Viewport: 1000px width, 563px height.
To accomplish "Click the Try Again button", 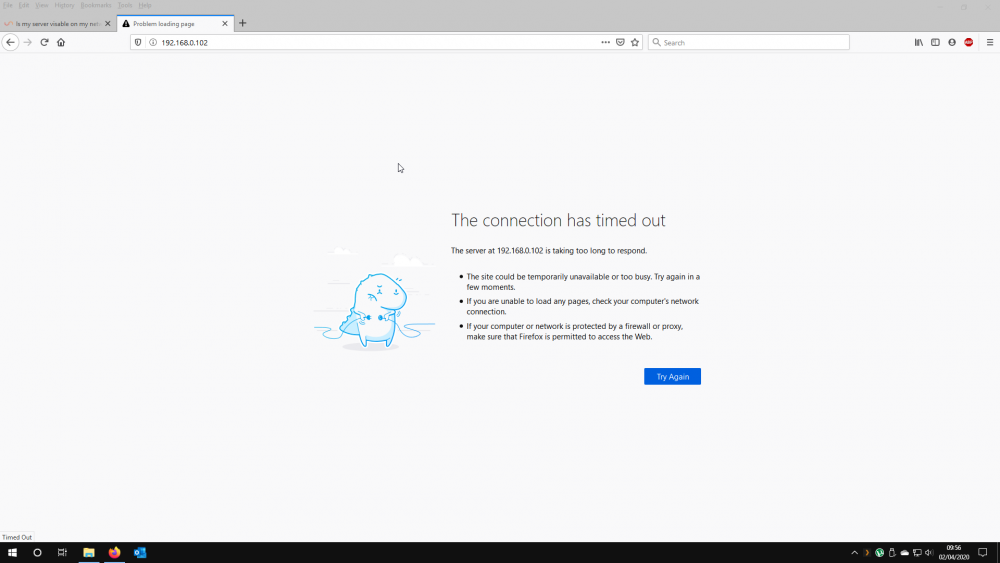I will pos(672,376).
